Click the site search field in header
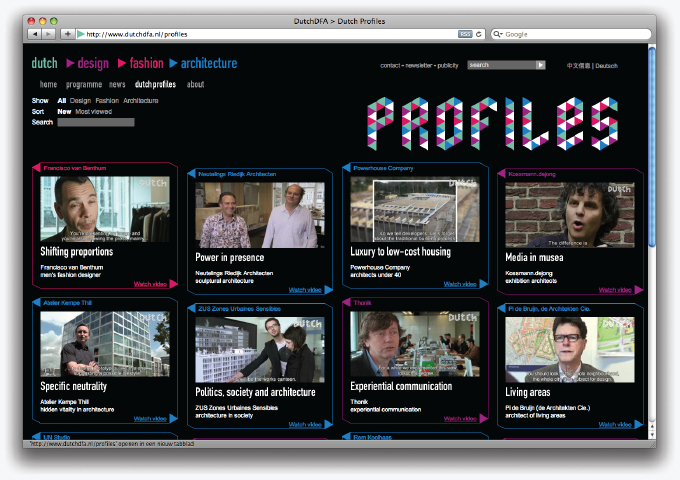 [x=501, y=65]
